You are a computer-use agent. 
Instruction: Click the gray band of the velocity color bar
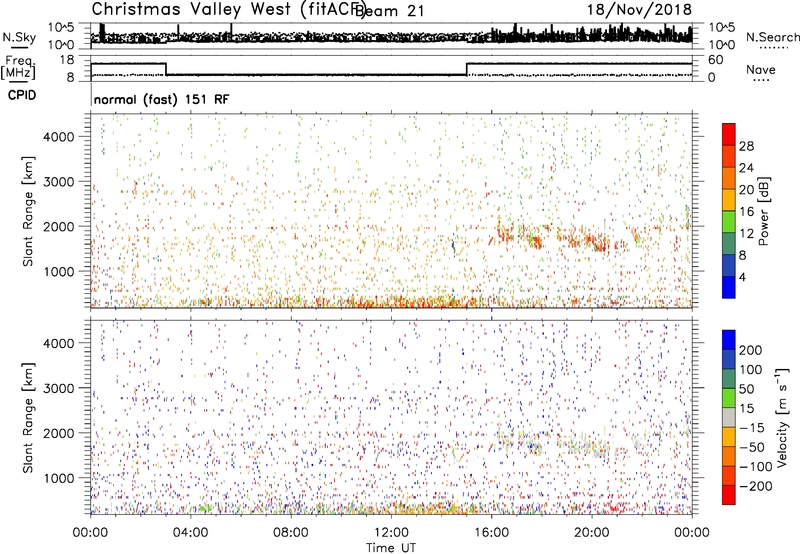click(729, 418)
